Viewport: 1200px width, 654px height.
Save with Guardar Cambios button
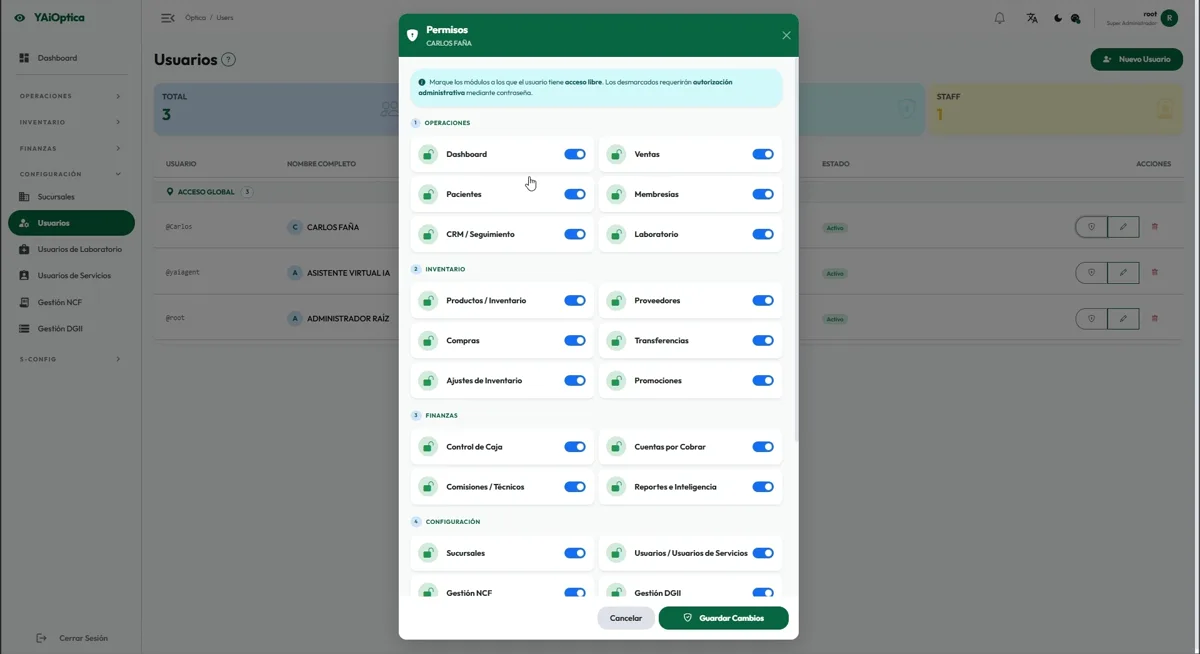coord(723,618)
